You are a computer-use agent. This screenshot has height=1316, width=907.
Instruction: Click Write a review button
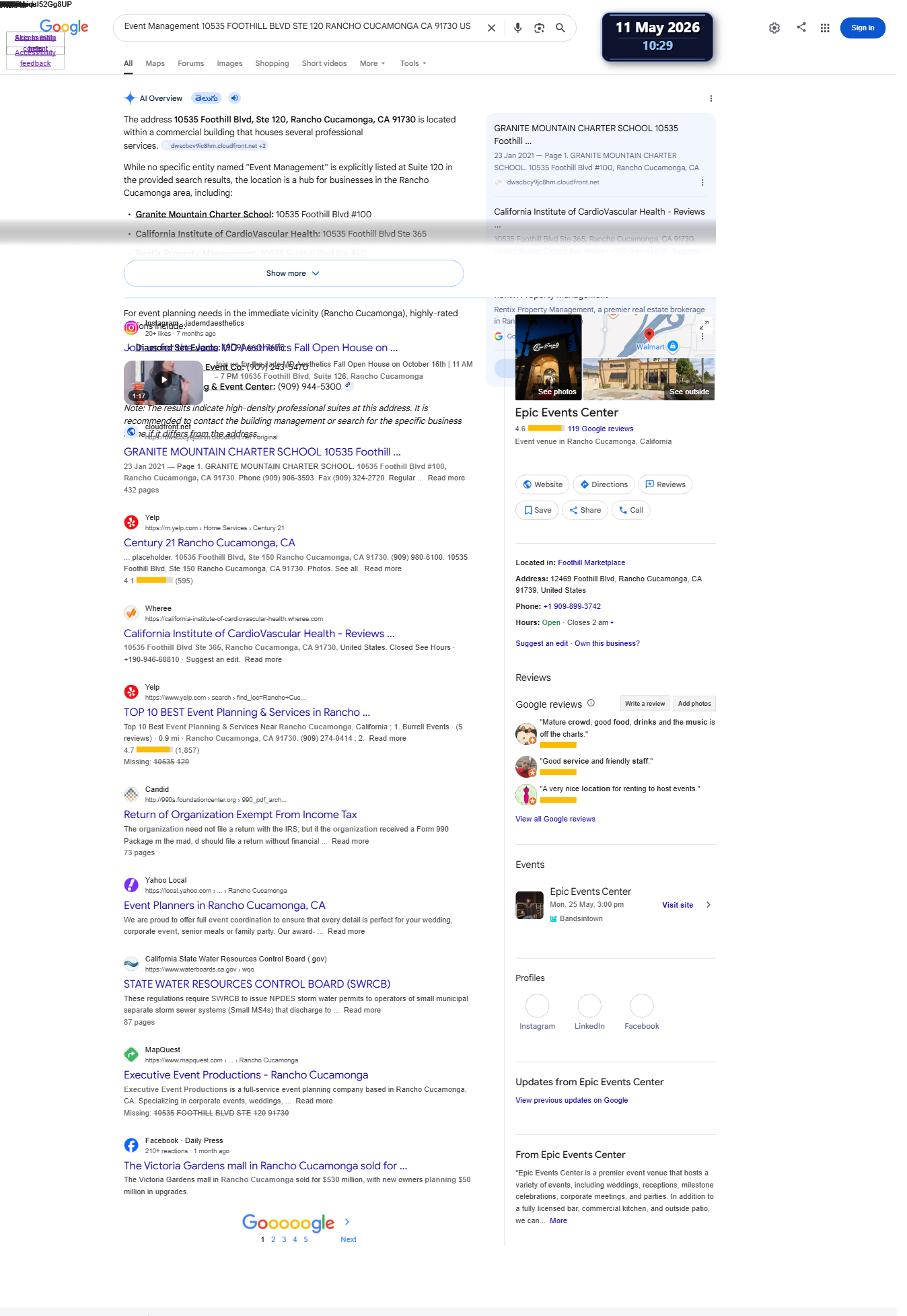tap(645, 704)
